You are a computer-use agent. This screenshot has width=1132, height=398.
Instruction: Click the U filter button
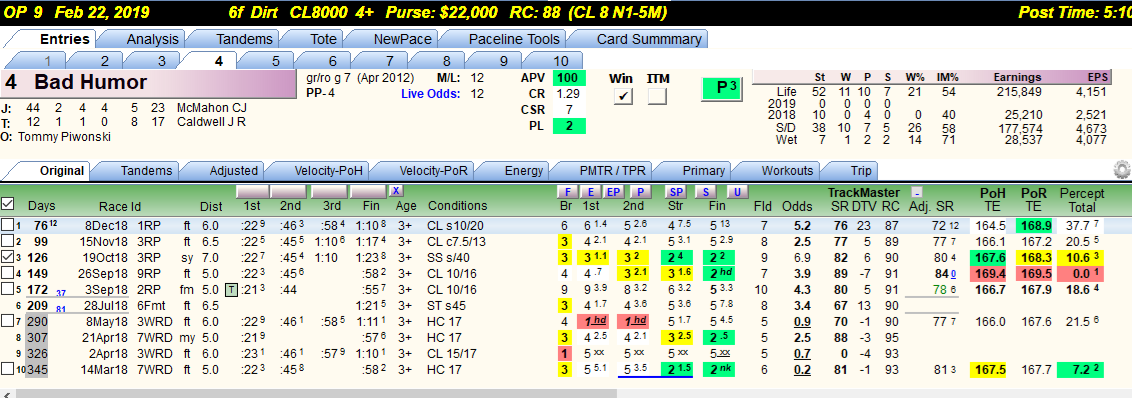click(736, 191)
